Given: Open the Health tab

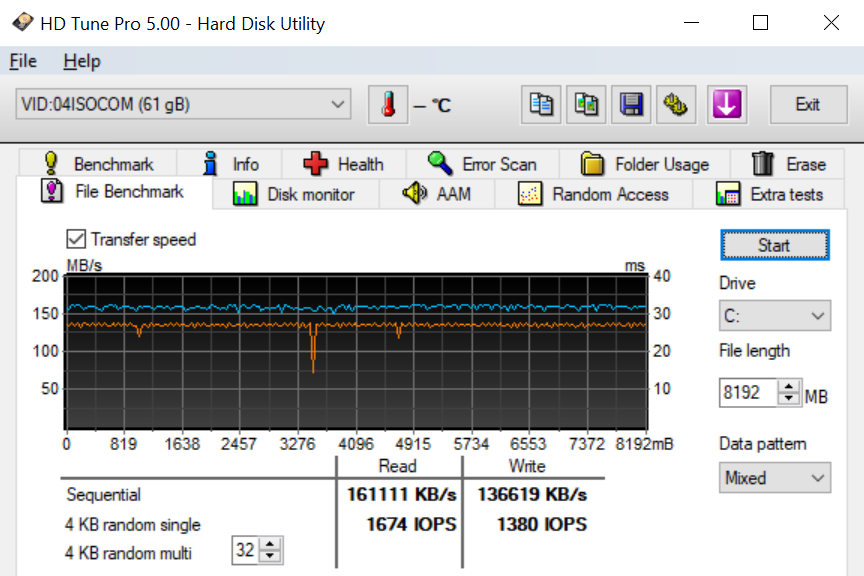Looking at the screenshot, I should point(344,164).
